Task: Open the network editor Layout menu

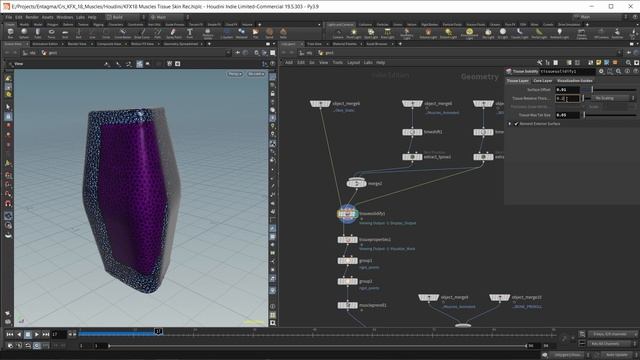Action: coord(353,62)
